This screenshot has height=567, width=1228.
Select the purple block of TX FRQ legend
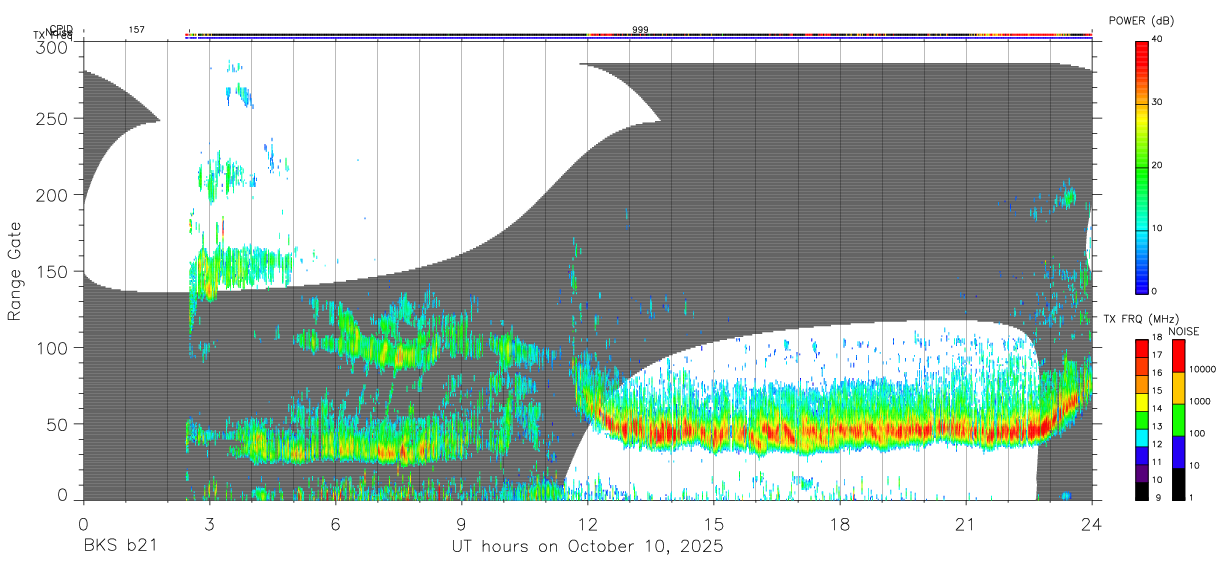click(x=1142, y=473)
